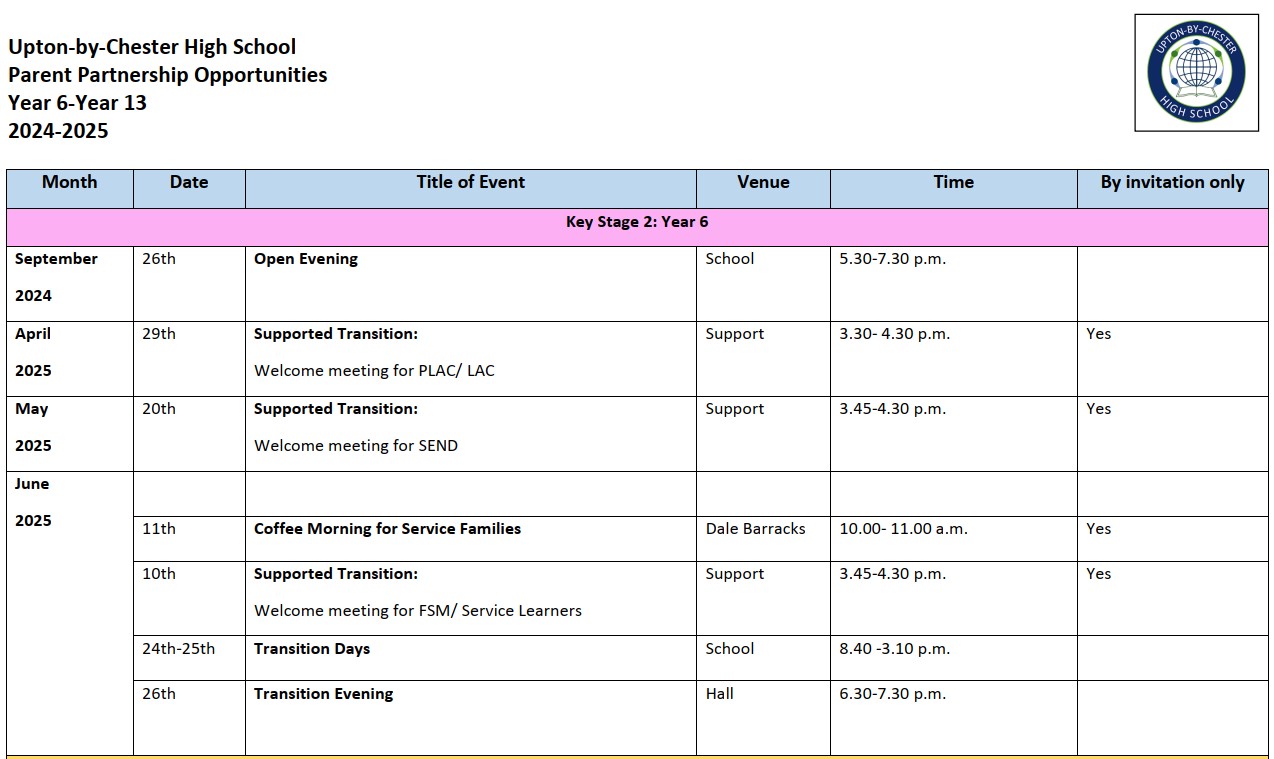Image resolution: width=1274 pixels, height=759 pixels.
Task: Select 'Support' venue in the 10th row
Action: (x=735, y=574)
